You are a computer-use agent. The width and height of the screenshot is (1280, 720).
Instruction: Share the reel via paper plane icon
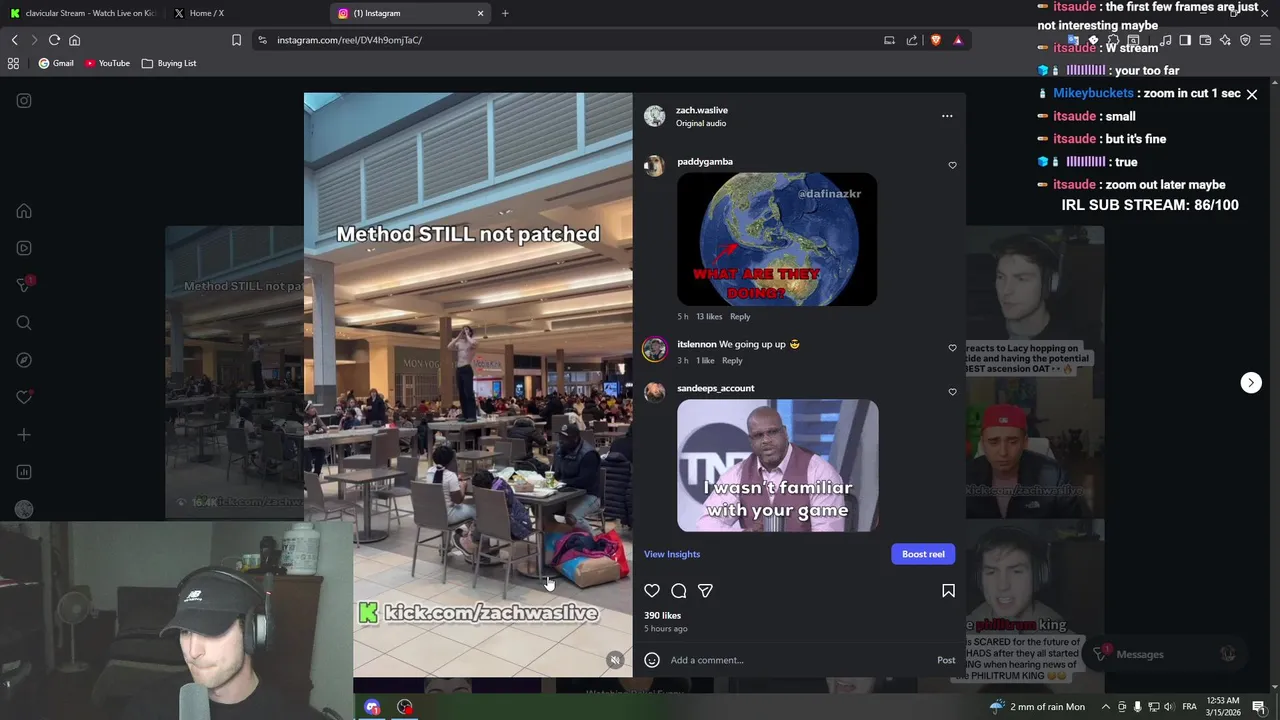click(x=705, y=591)
